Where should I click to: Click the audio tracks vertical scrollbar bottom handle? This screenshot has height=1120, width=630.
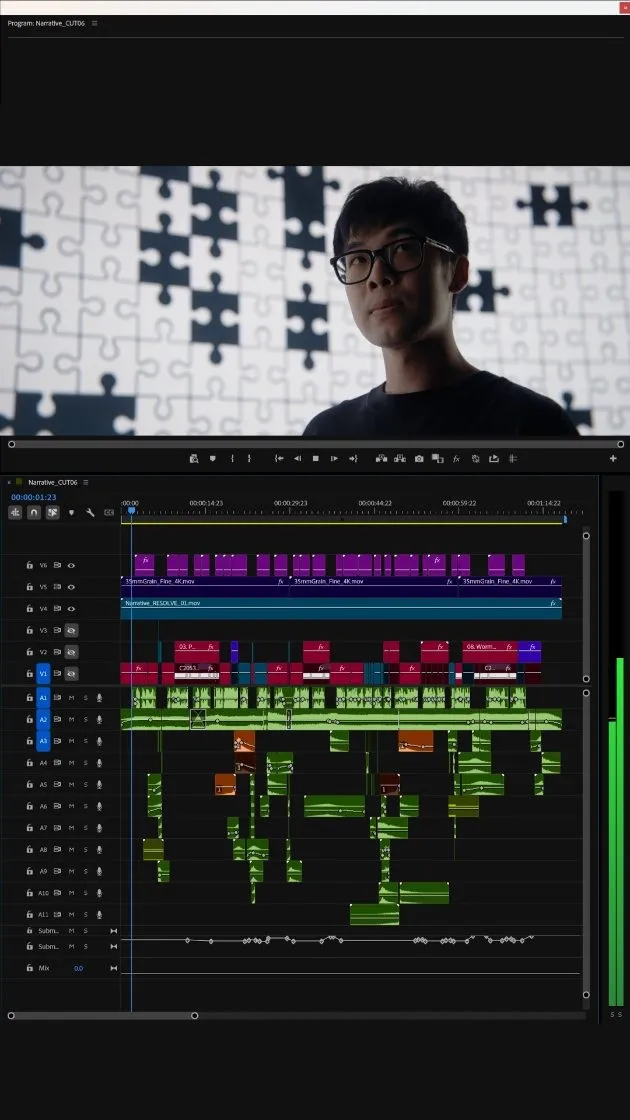tap(586, 994)
